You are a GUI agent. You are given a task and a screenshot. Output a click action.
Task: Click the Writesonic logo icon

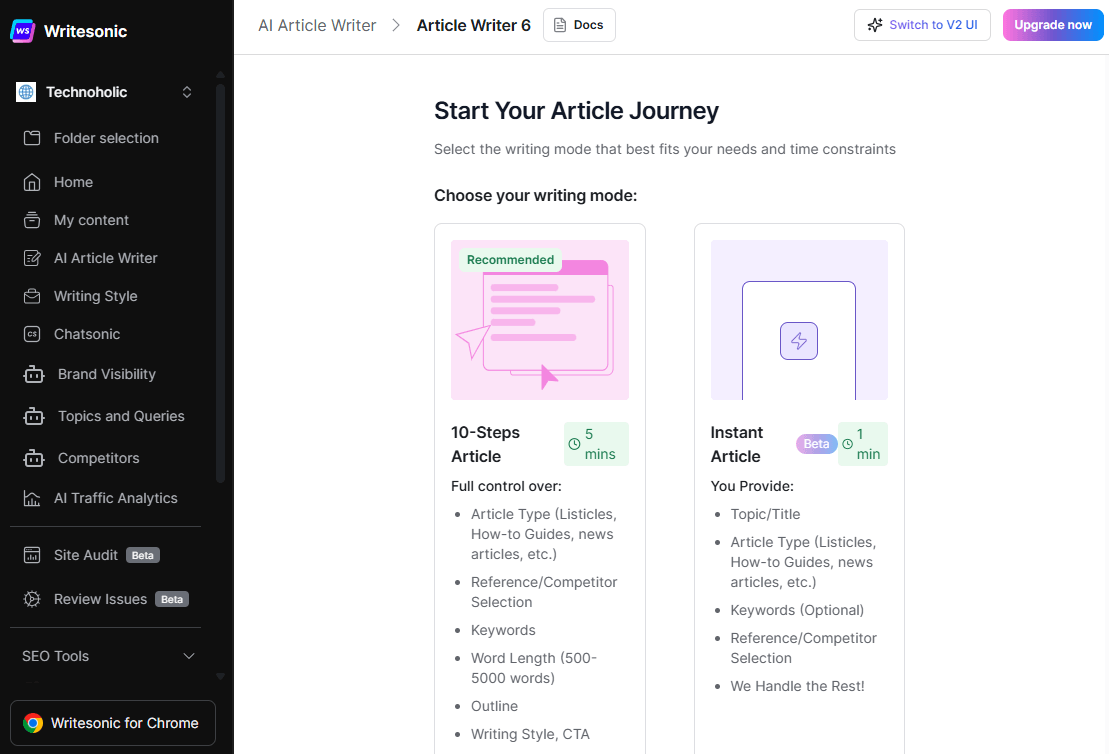click(23, 31)
